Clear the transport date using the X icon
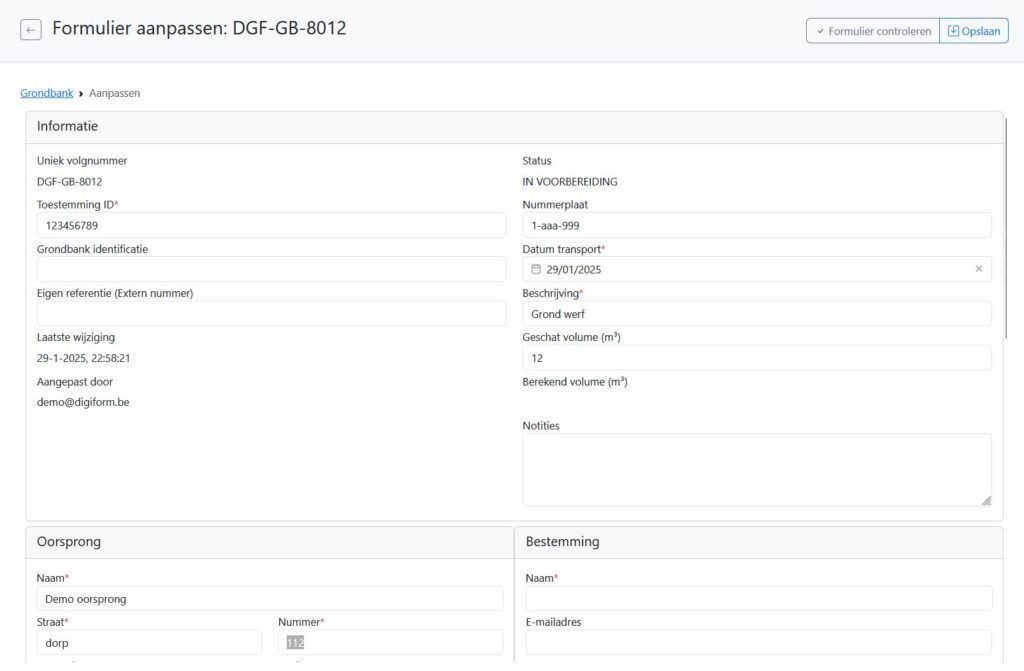Viewport: 1024px width, 671px height. coord(979,269)
